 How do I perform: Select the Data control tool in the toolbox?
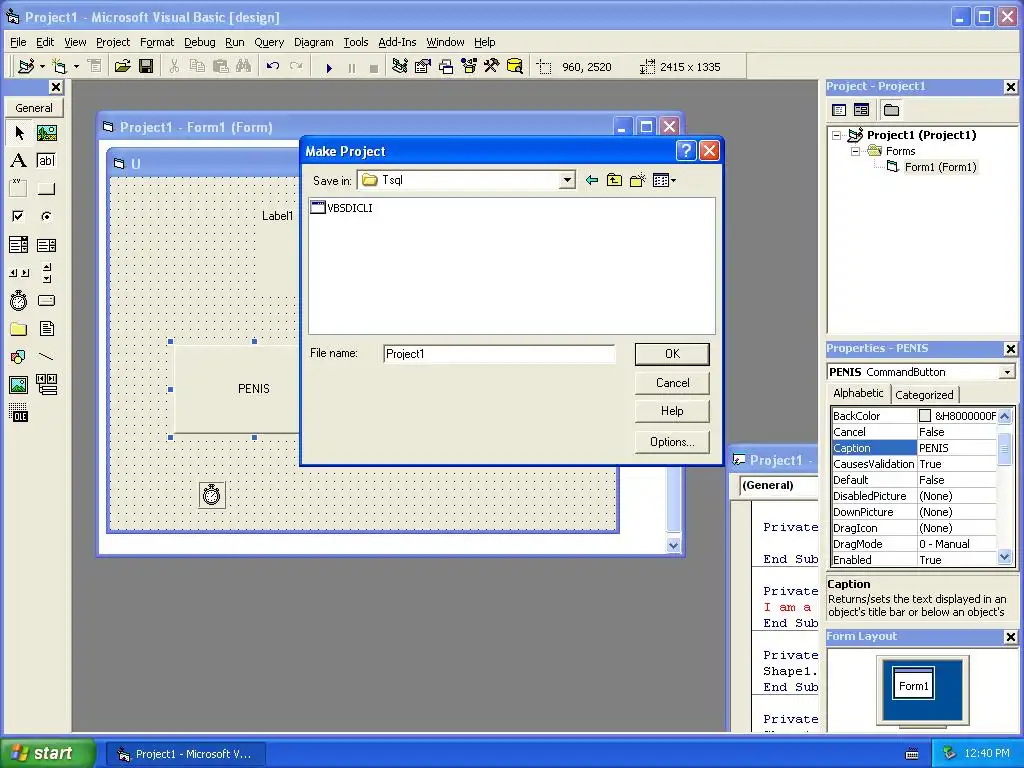(46, 385)
